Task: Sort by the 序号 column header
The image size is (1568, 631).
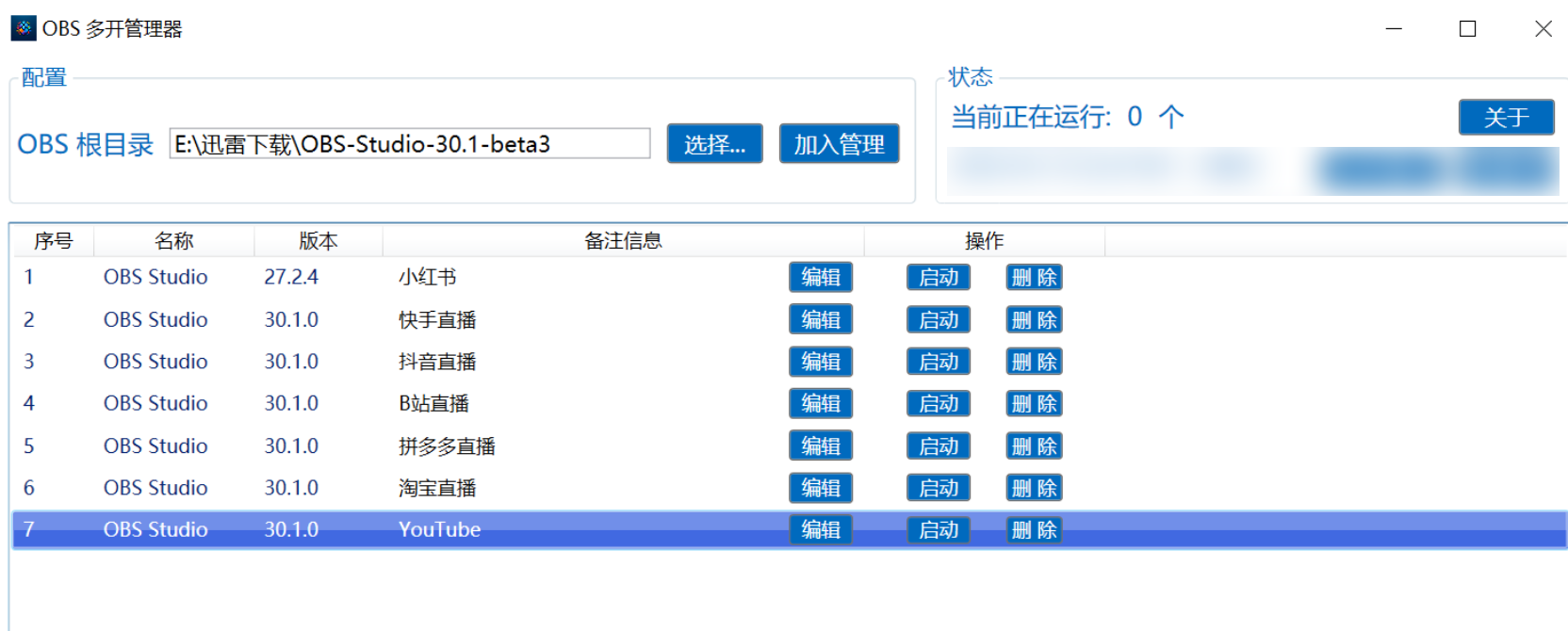Action: point(53,241)
